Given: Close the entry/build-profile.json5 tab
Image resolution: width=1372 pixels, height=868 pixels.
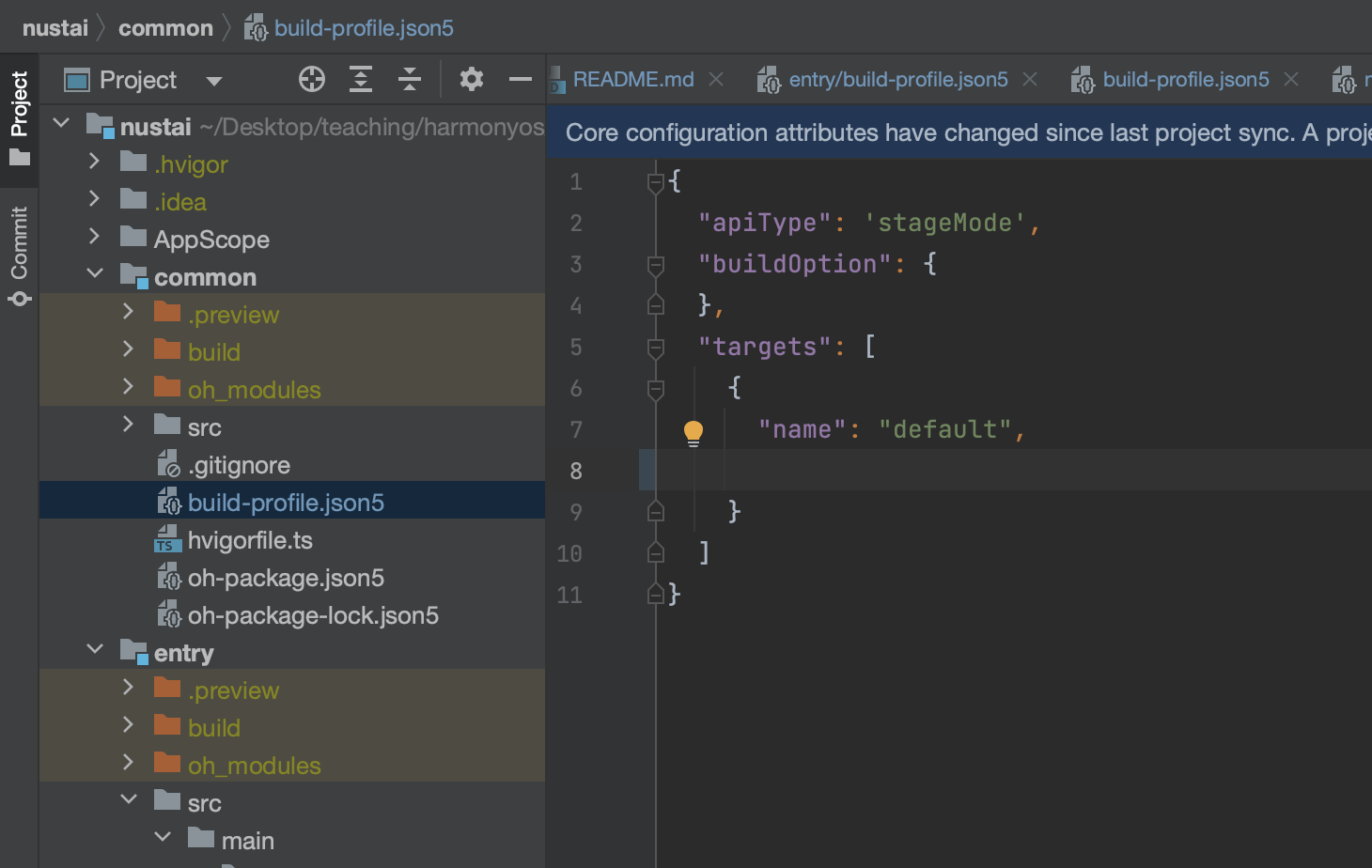Looking at the screenshot, I should [x=1030, y=80].
